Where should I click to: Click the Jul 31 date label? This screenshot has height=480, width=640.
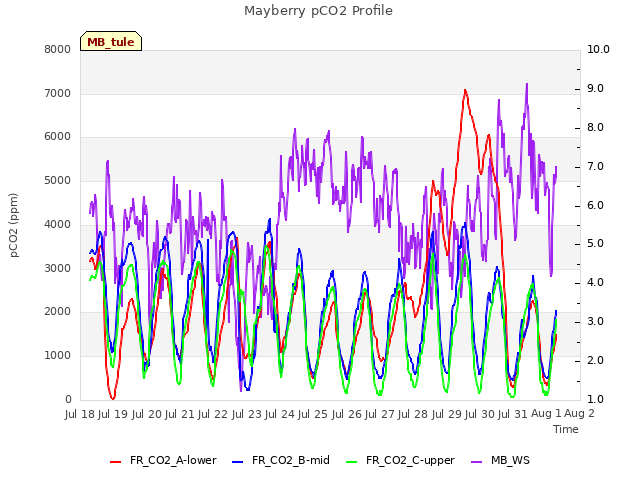[513, 414]
